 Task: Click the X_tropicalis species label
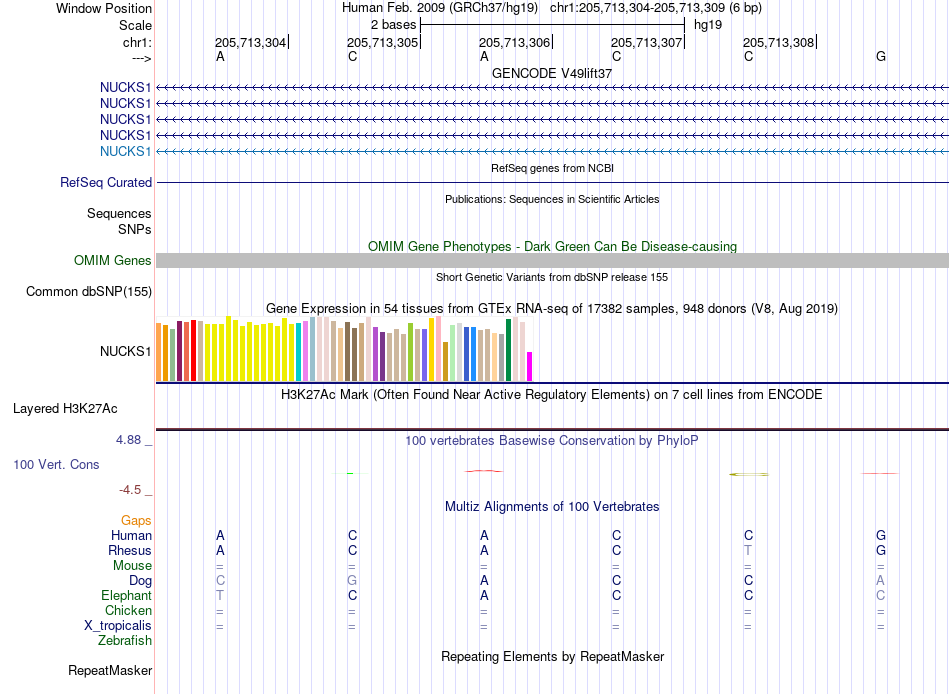click(118, 626)
